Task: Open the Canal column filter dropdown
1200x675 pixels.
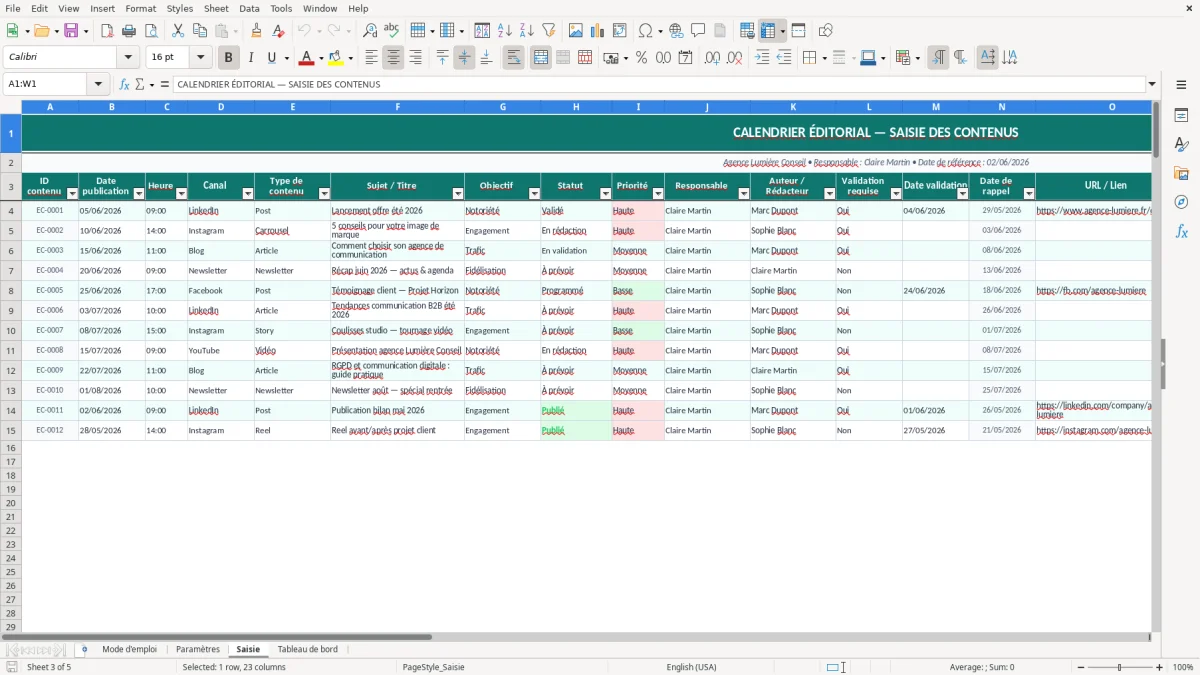Action: pyautogui.click(x=247, y=193)
